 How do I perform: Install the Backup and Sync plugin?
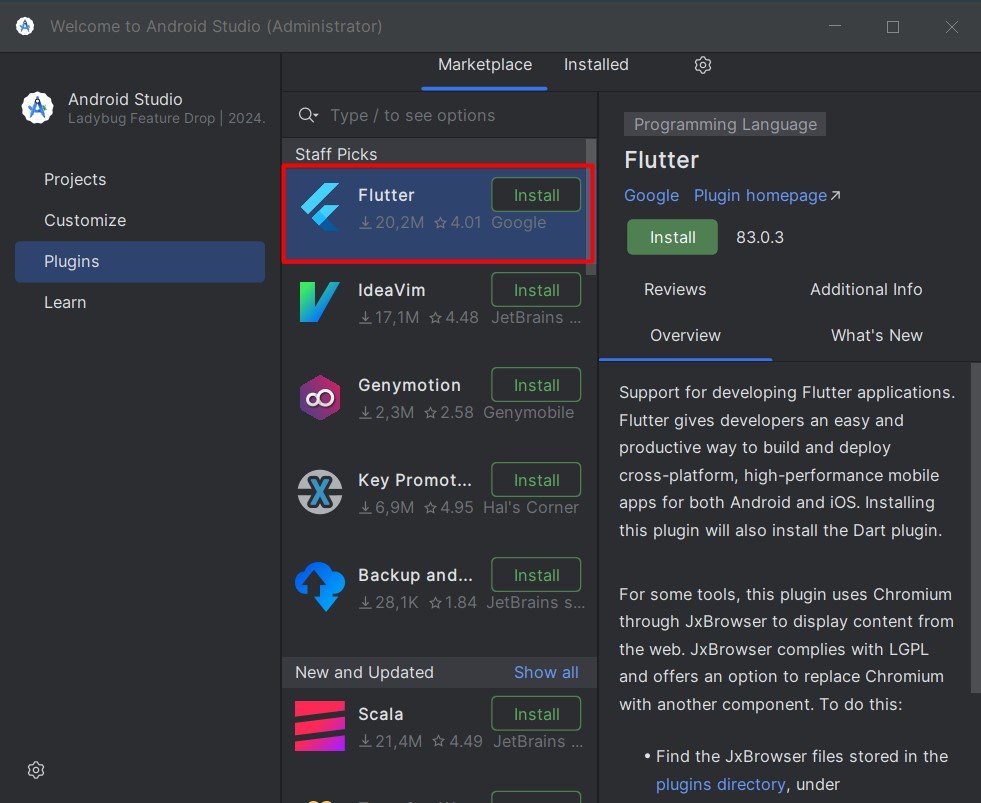[x=536, y=575]
